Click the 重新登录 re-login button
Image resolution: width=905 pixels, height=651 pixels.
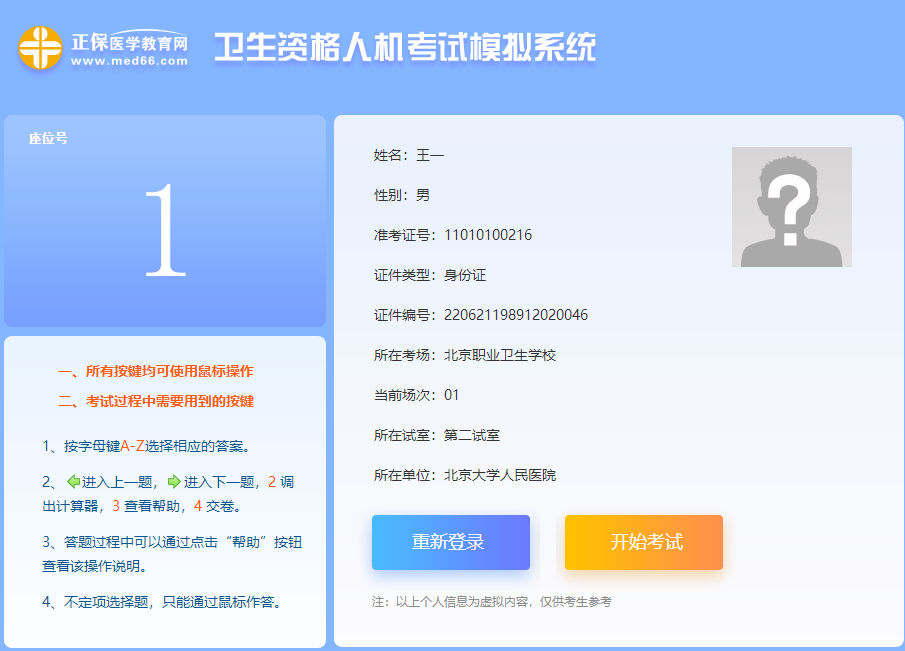click(x=451, y=542)
